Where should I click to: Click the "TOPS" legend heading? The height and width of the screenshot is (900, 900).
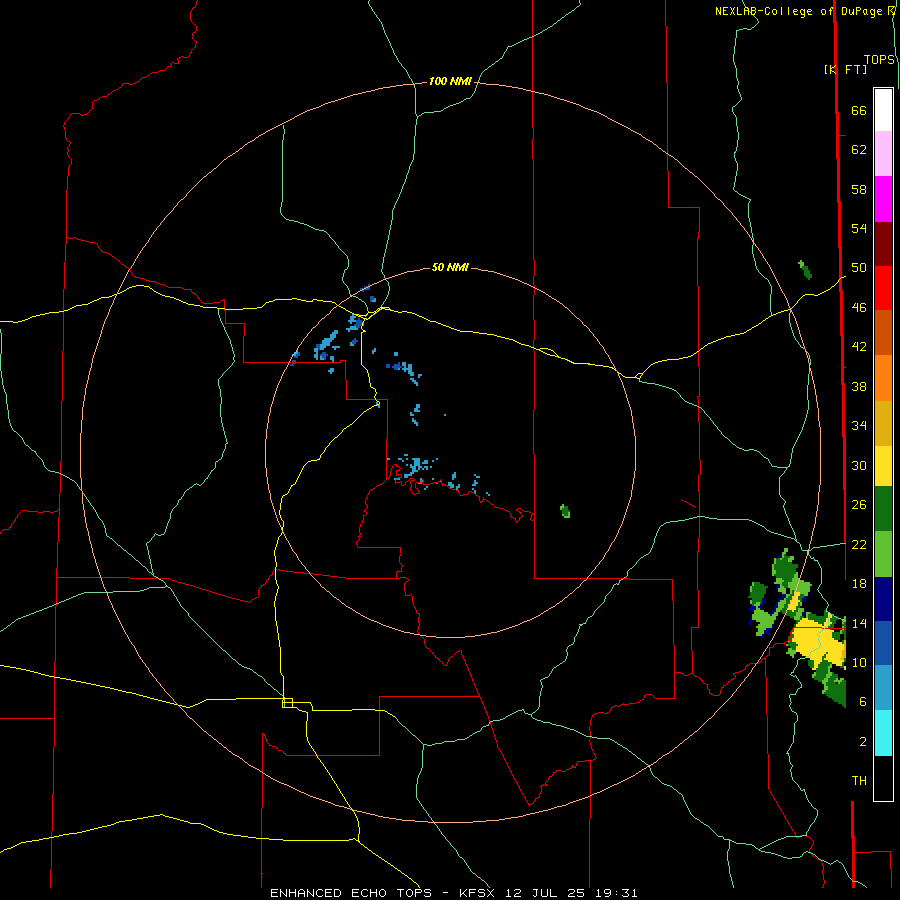pyautogui.click(x=879, y=60)
